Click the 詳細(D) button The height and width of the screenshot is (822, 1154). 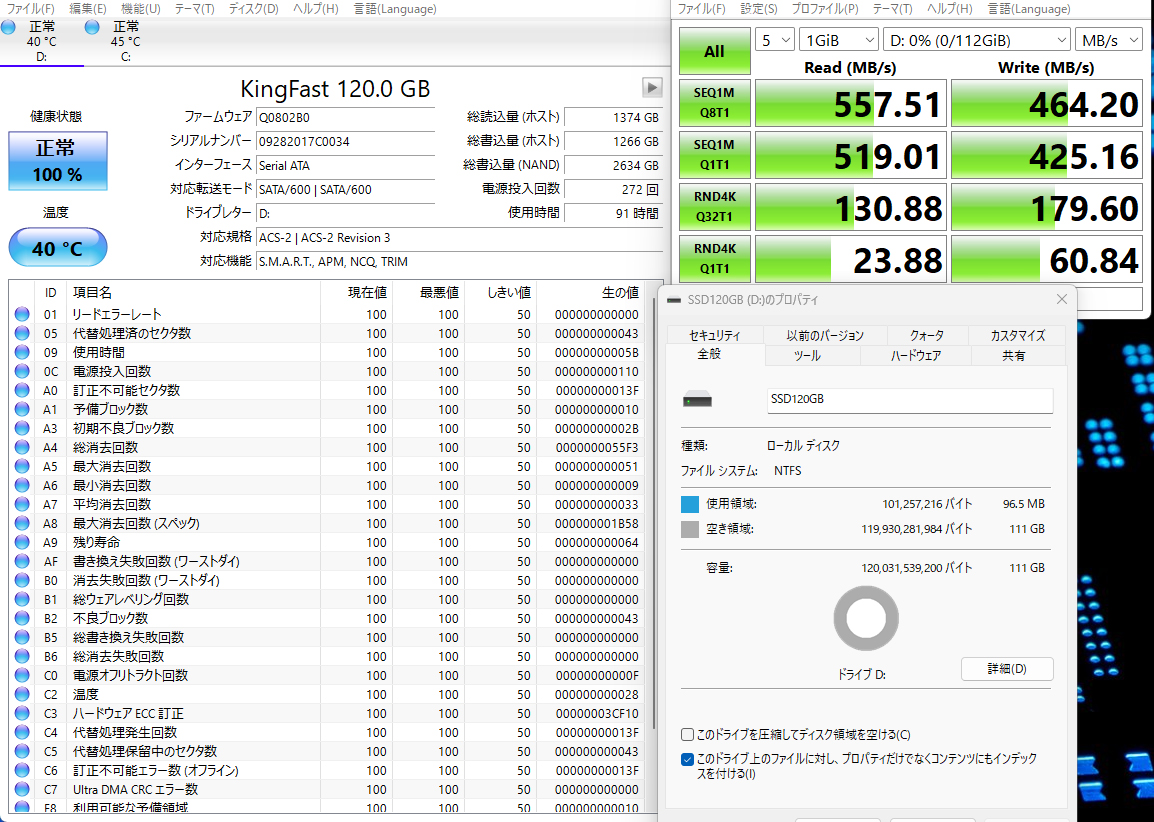point(1006,669)
